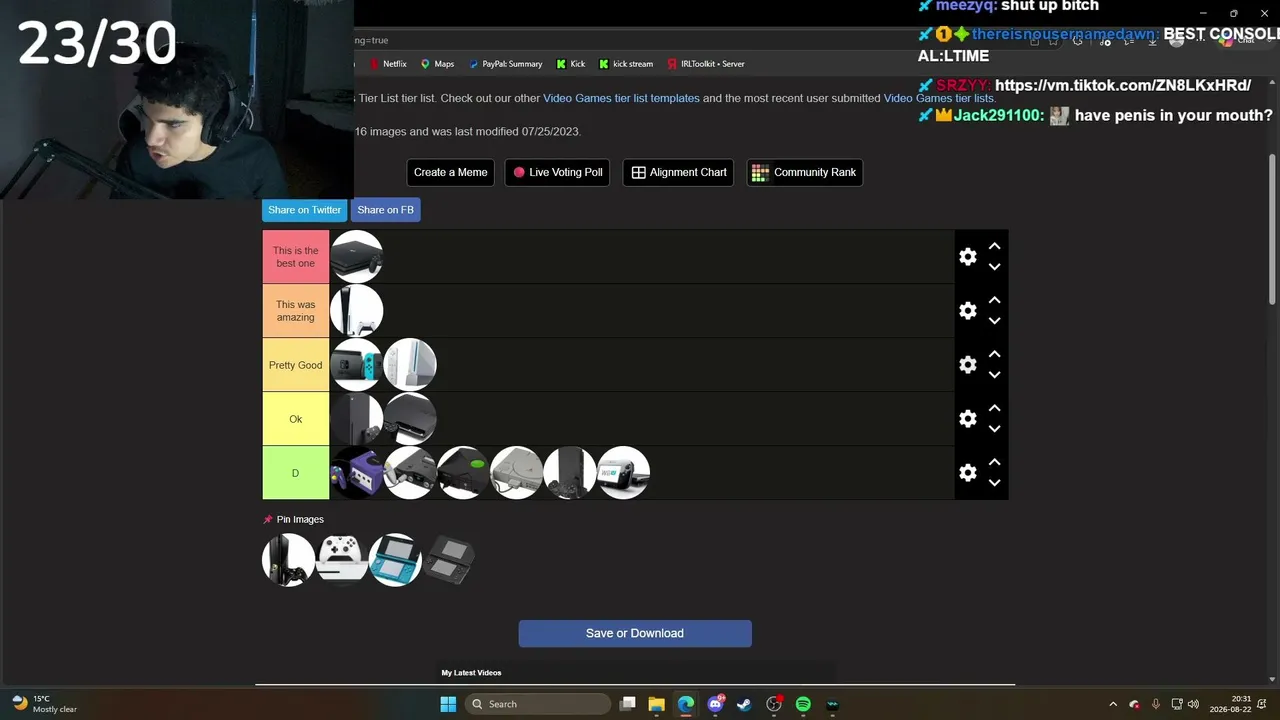Move the 'Ok' row down
Viewport: 1280px width, 720px height.
tap(994, 429)
